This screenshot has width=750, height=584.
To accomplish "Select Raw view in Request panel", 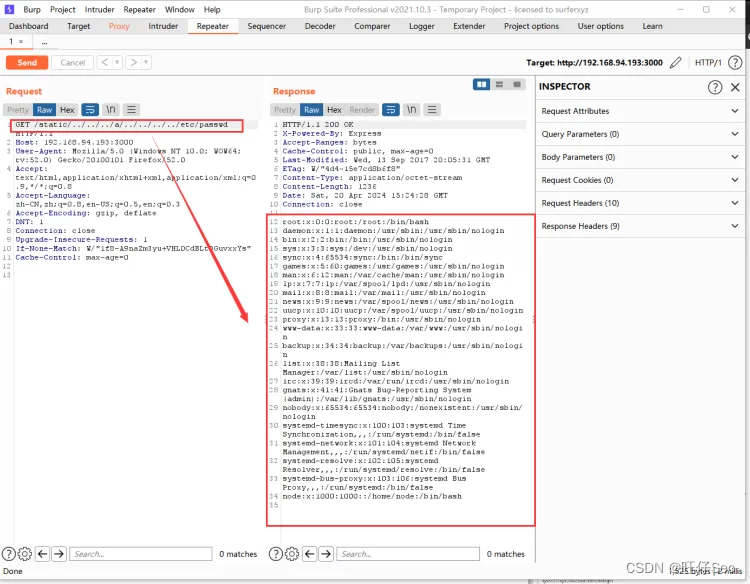I will 44,110.
